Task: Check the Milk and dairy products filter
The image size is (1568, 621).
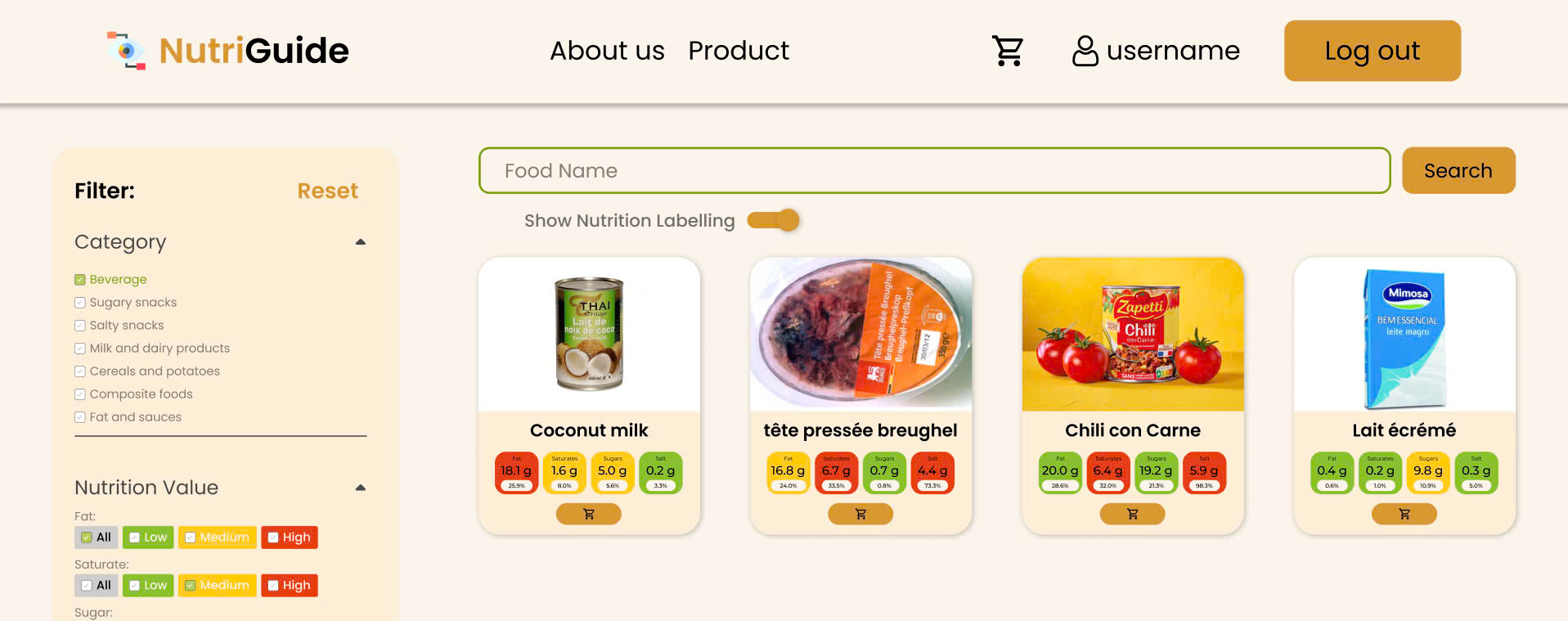Action: pyautogui.click(x=79, y=348)
